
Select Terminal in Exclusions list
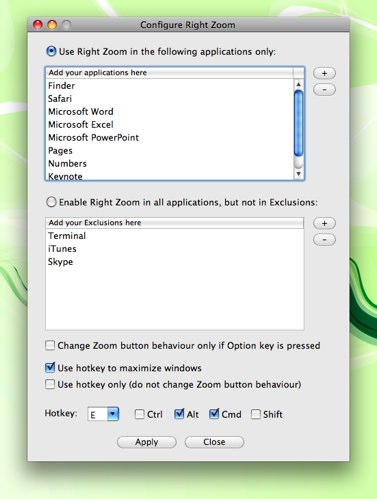[174, 236]
